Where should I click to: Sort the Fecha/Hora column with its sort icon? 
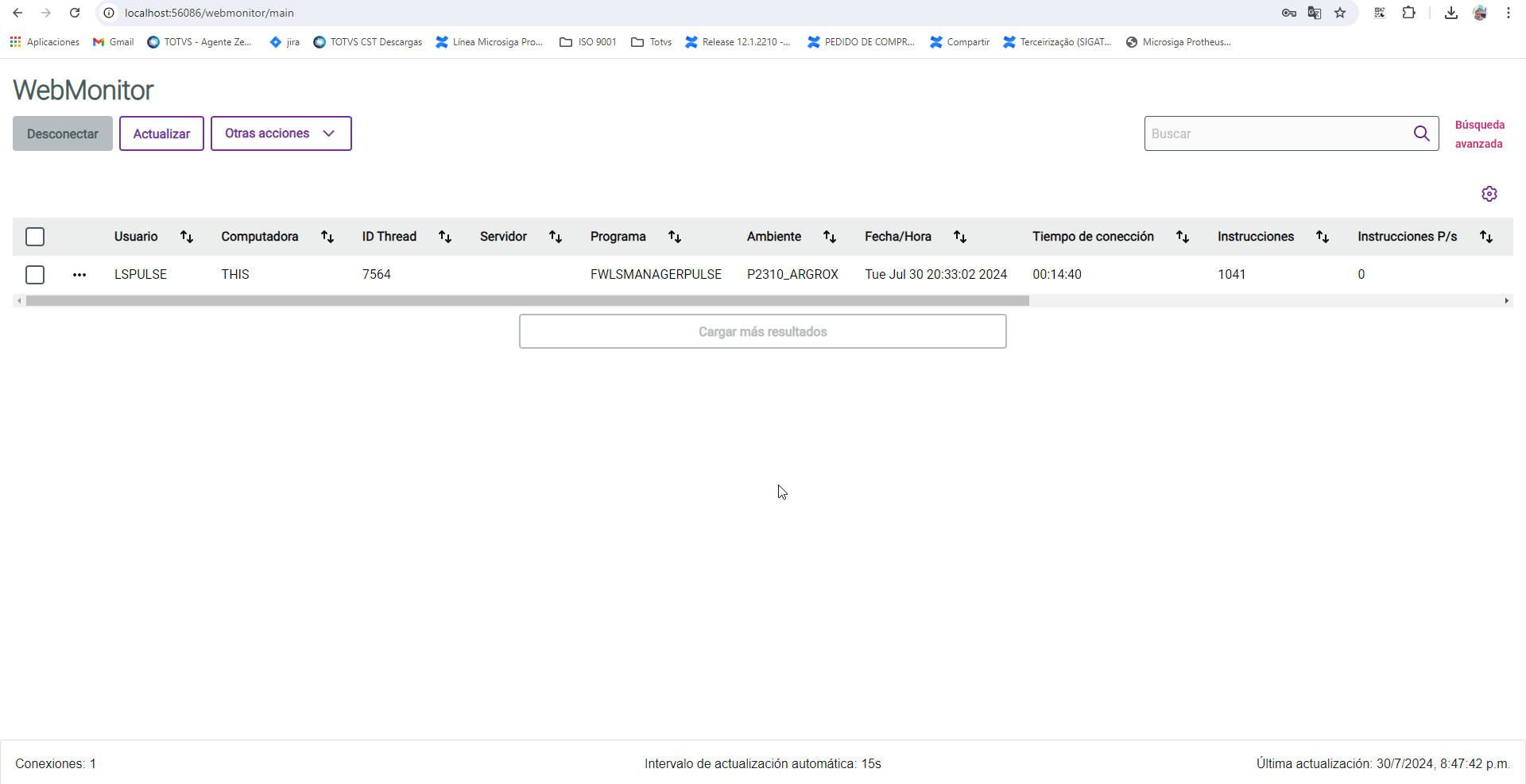coord(959,236)
